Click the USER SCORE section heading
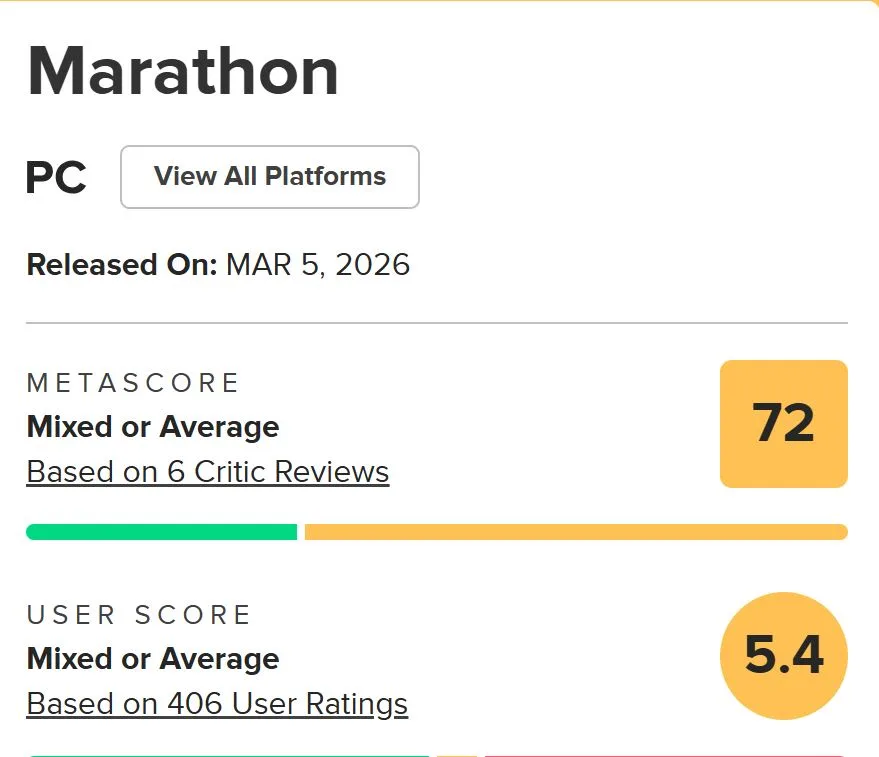The width and height of the screenshot is (879, 757). 138,615
